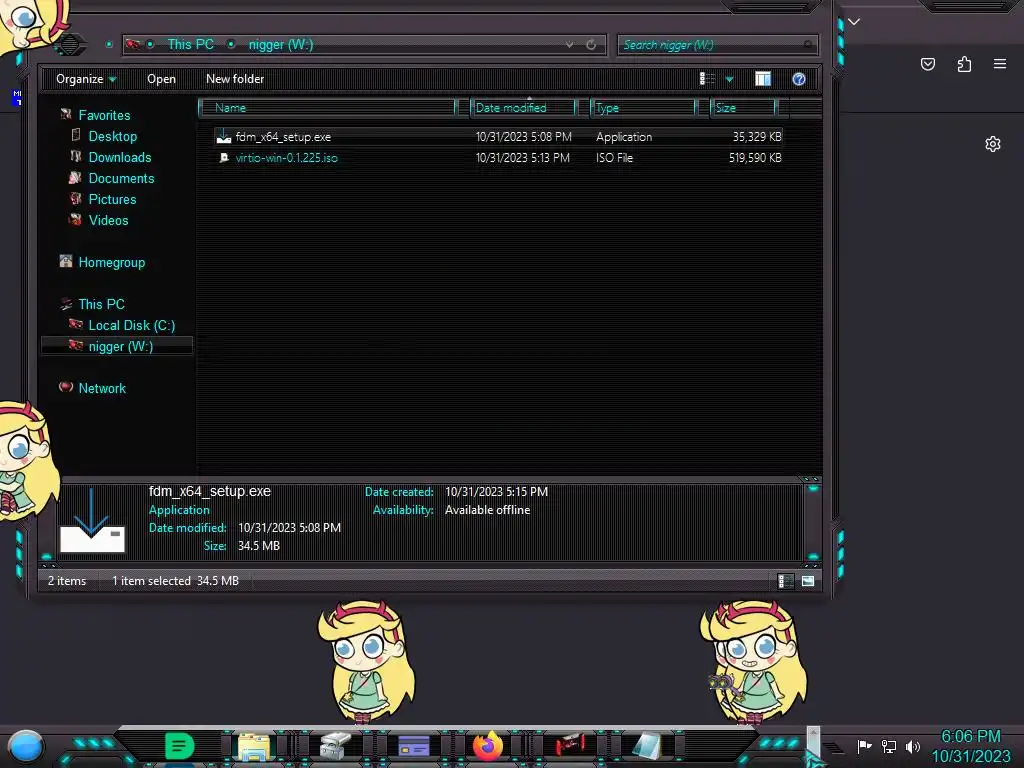The image size is (1024, 768).
Task: Open the purple card app on taskbar
Action: (413, 746)
